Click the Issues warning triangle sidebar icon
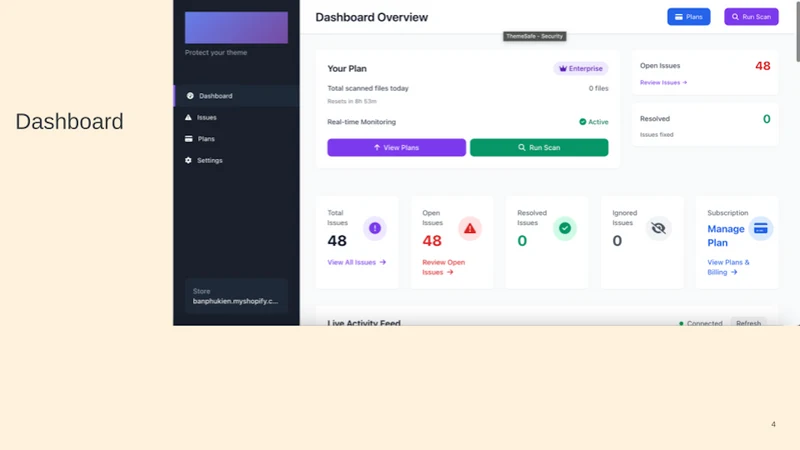Viewport: 800px width, 450px height. [x=188, y=117]
